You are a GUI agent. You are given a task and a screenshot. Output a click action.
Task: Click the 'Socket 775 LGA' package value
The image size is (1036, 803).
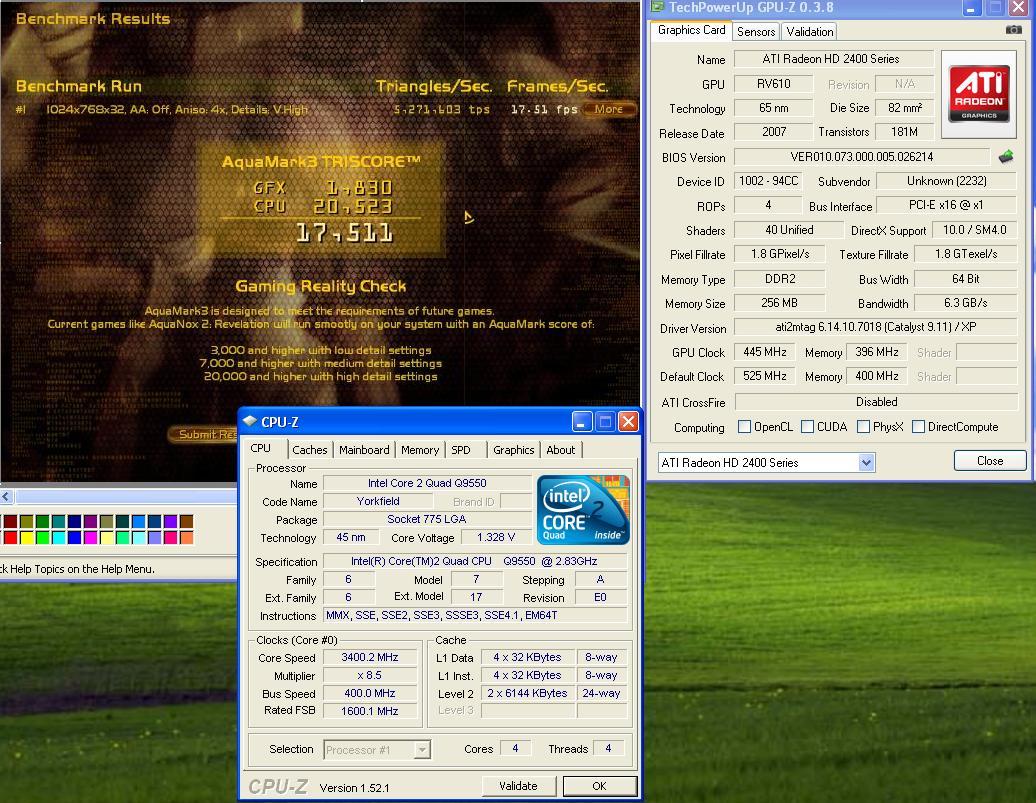click(x=427, y=519)
